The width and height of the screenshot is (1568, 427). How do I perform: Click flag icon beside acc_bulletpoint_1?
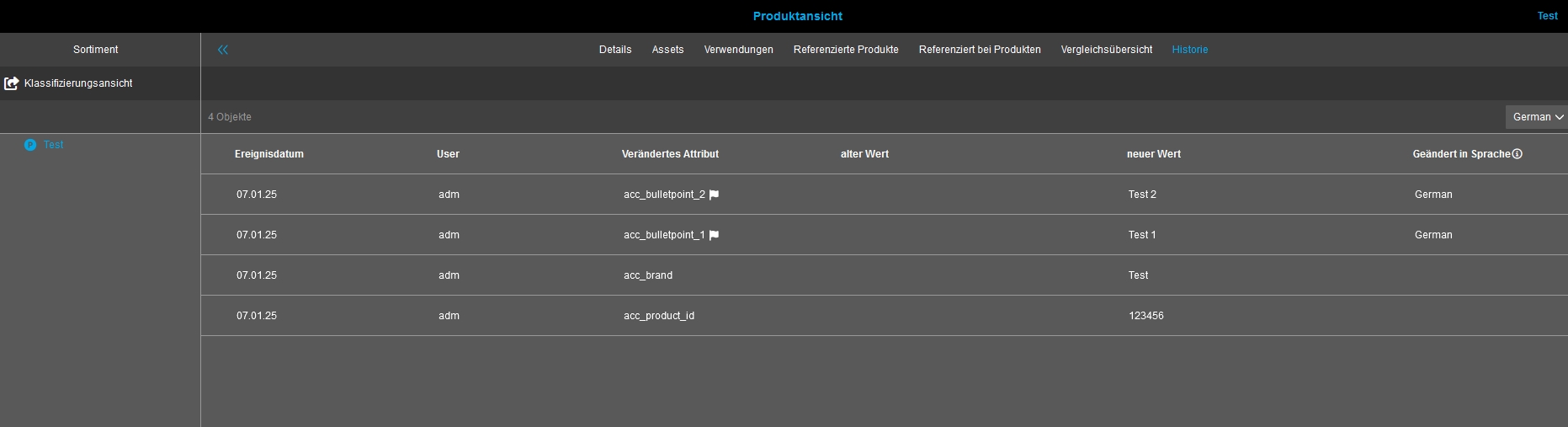pos(715,235)
